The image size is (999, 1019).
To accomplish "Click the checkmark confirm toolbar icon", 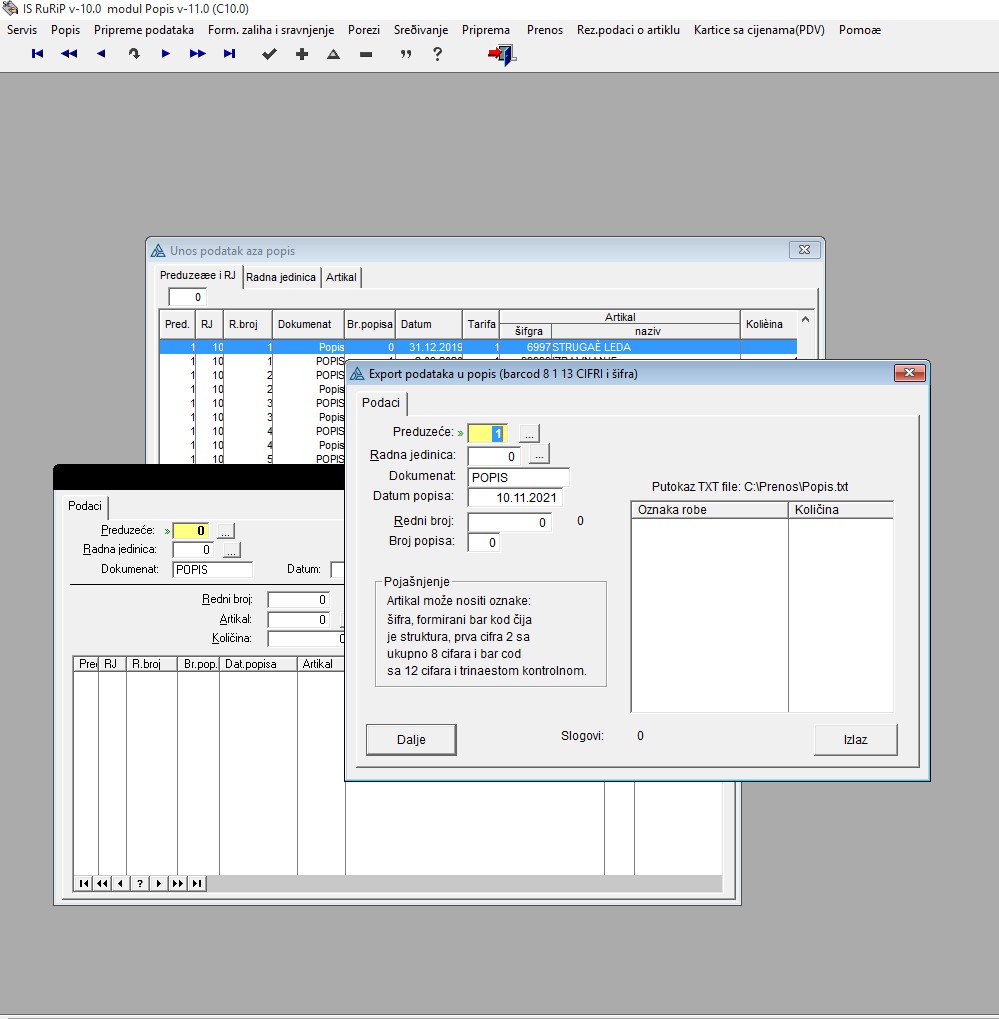I will pyautogui.click(x=269, y=54).
